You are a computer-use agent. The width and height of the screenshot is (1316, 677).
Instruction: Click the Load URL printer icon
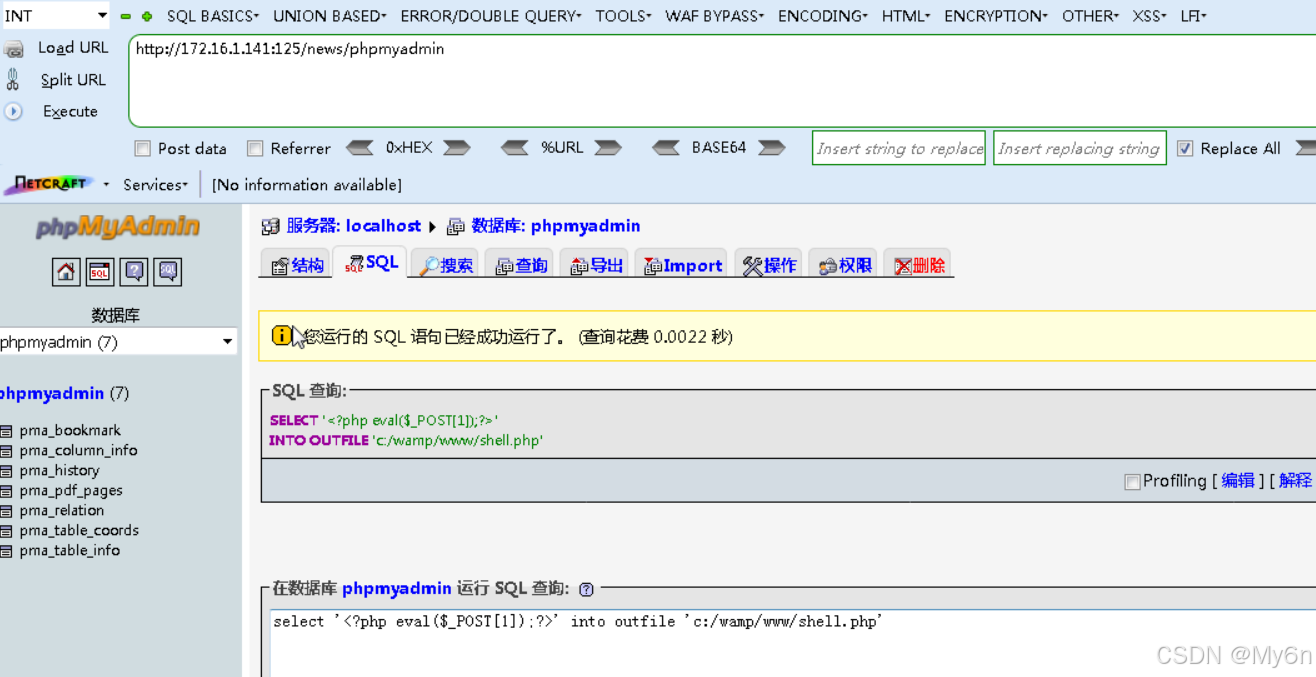(13, 48)
